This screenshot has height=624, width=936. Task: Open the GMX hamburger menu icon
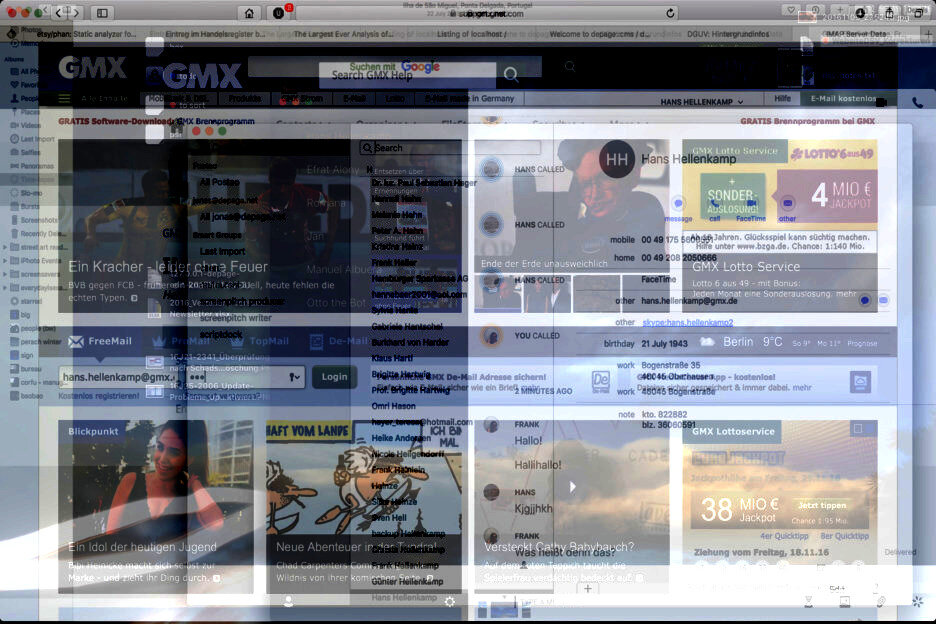(64, 99)
